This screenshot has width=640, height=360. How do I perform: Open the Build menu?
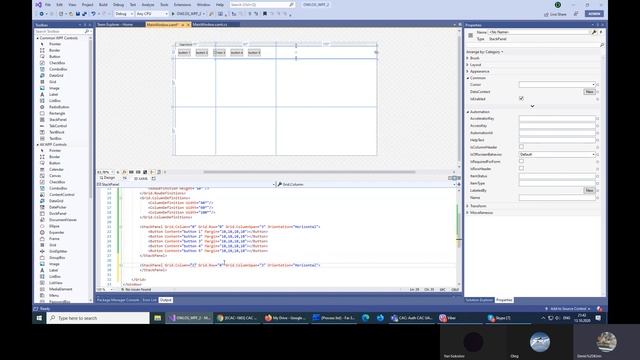click(103, 5)
